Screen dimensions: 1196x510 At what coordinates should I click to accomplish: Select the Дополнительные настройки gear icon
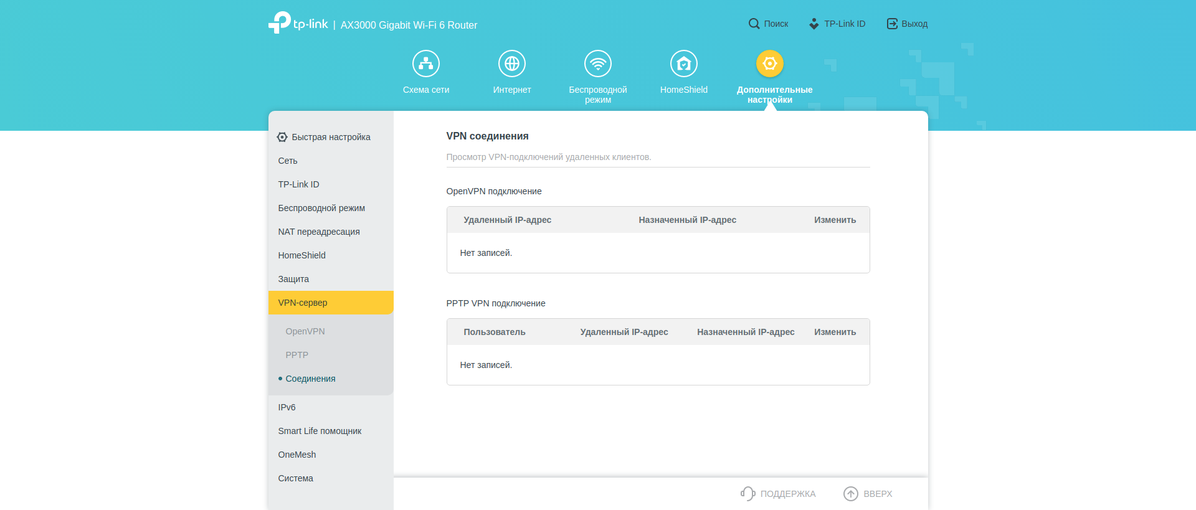point(769,64)
